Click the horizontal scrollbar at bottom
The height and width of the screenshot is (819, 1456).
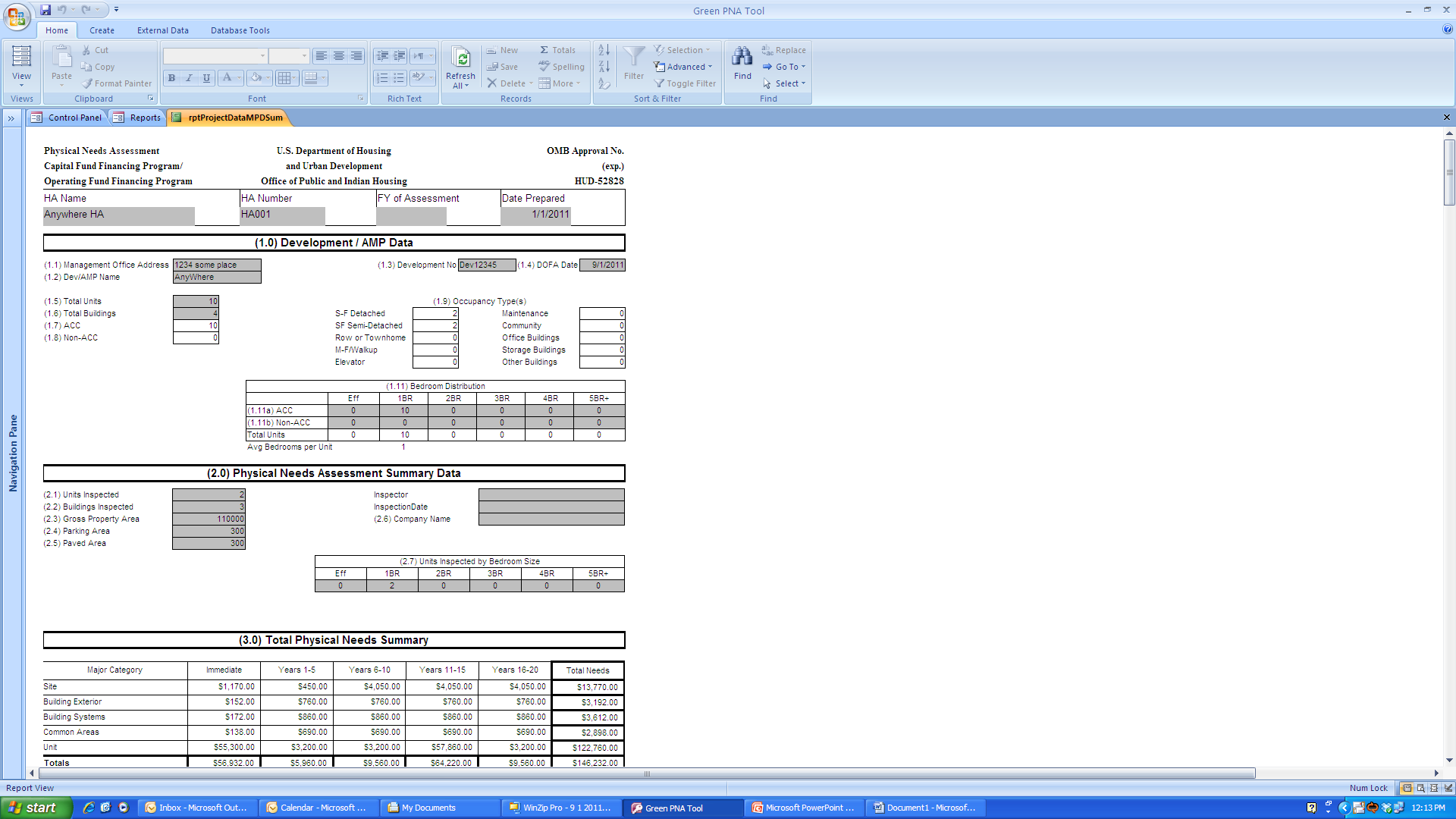(x=646, y=773)
